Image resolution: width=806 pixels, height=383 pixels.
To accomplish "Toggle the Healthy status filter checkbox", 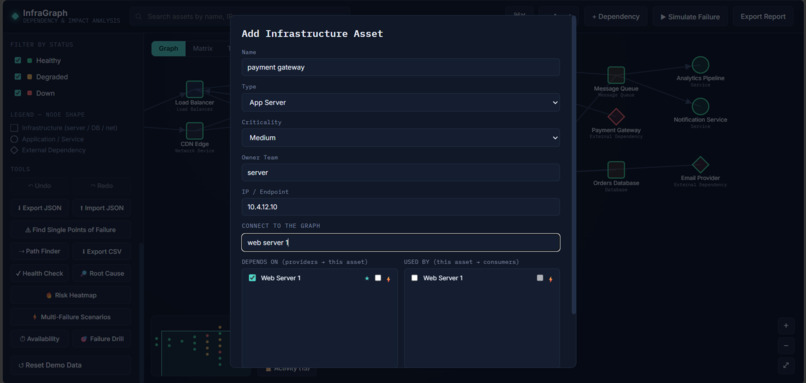I will (18, 60).
